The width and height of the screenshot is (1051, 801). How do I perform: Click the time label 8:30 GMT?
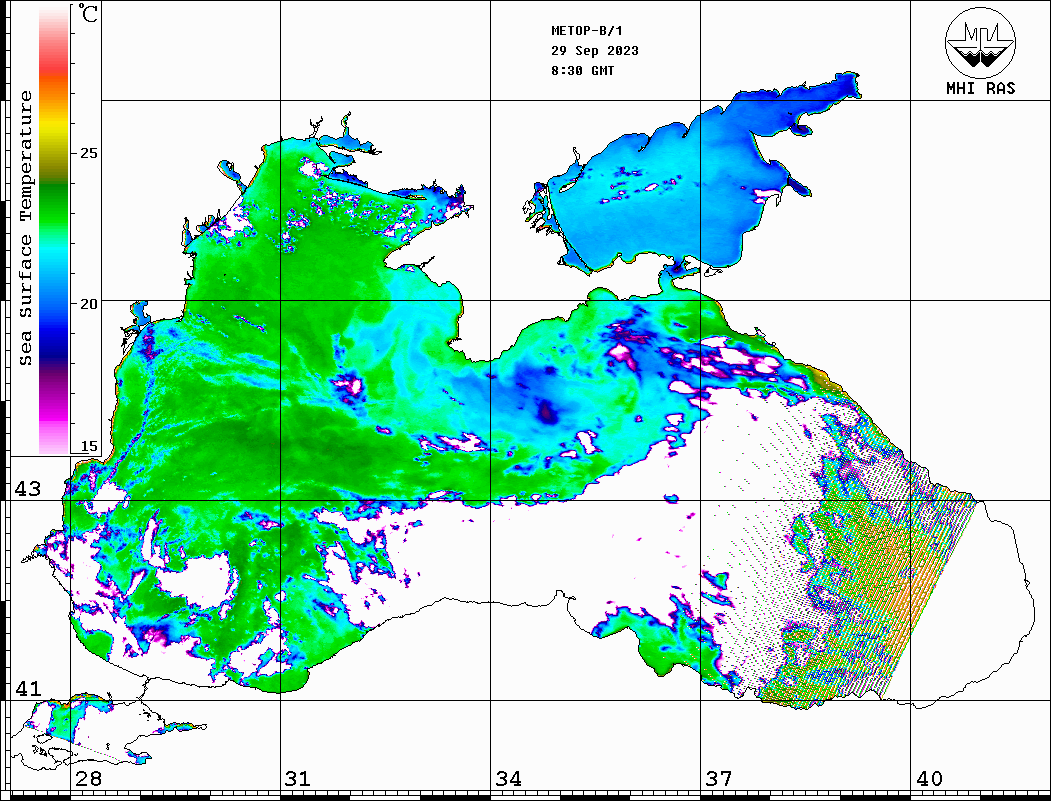click(582, 70)
